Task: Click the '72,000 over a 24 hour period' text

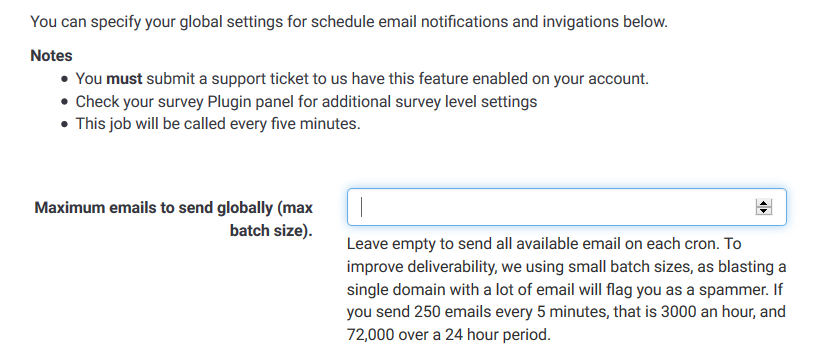Action: [448, 335]
